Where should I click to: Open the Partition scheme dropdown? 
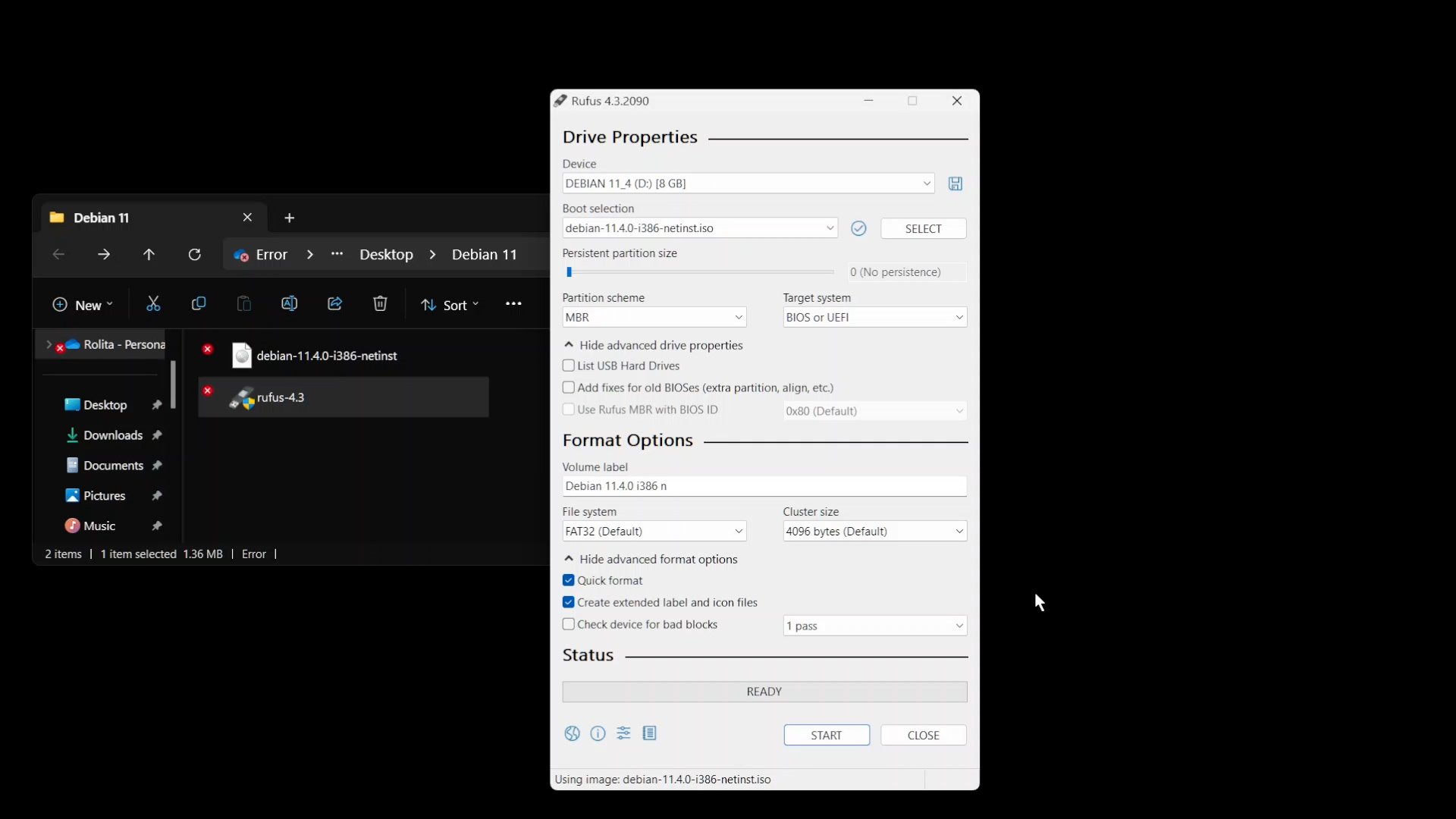tap(654, 317)
